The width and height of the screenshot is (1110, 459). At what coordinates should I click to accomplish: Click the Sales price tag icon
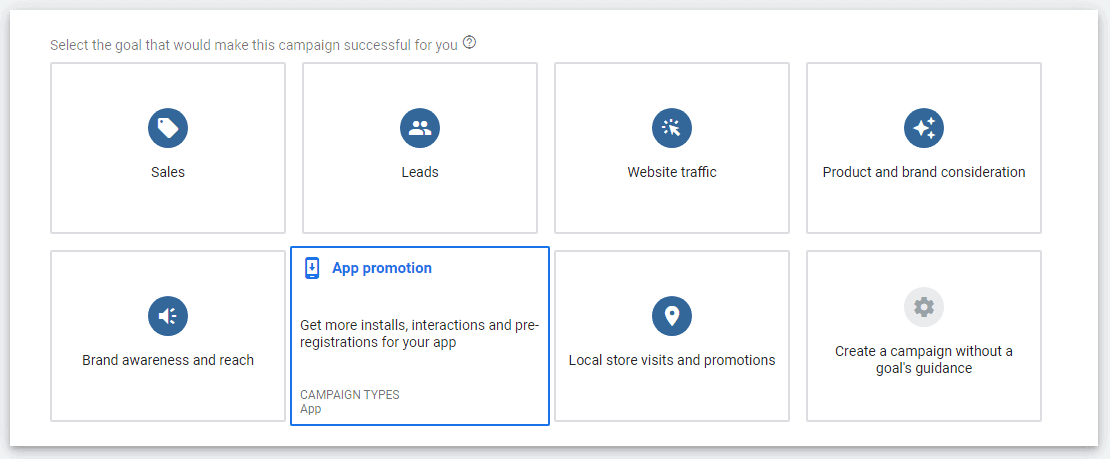(x=168, y=128)
